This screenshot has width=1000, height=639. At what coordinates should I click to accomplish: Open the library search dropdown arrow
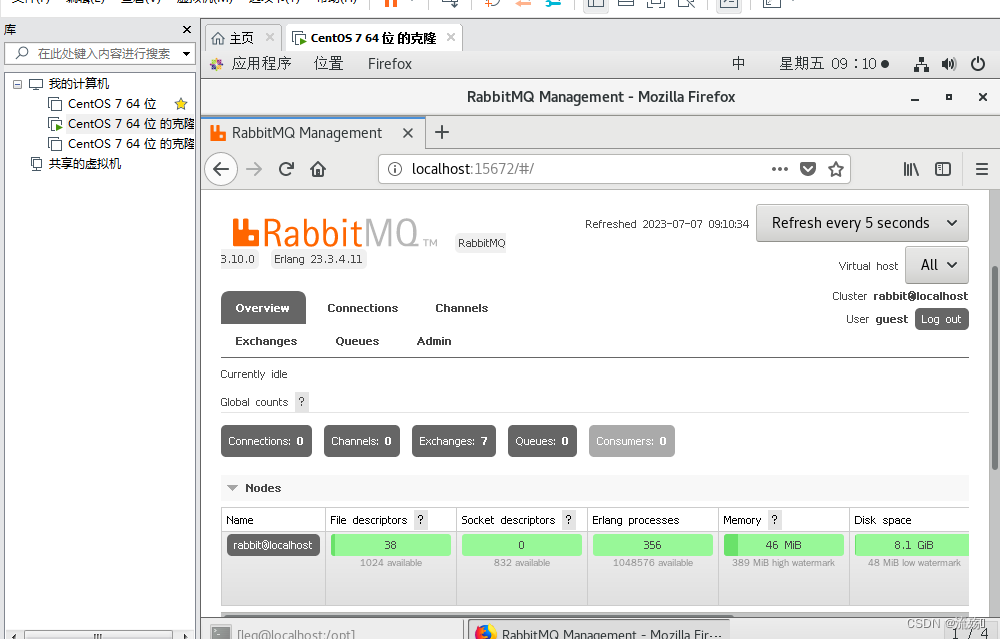pos(186,54)
